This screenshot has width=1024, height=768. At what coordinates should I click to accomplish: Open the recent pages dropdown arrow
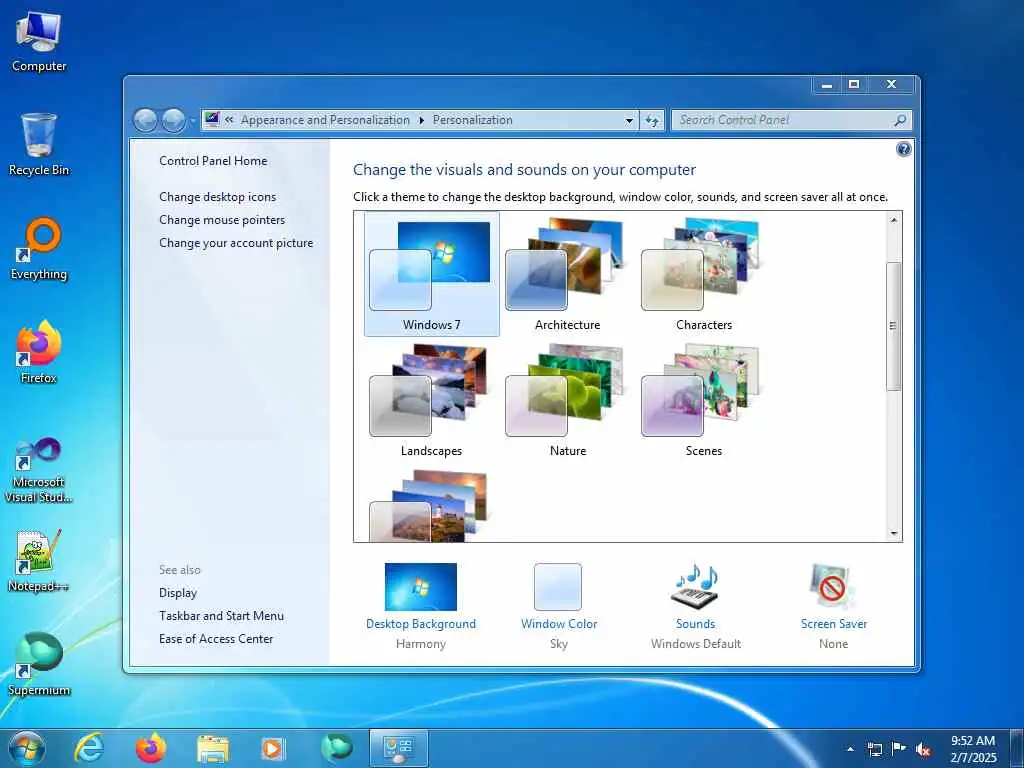click(192, 121)
